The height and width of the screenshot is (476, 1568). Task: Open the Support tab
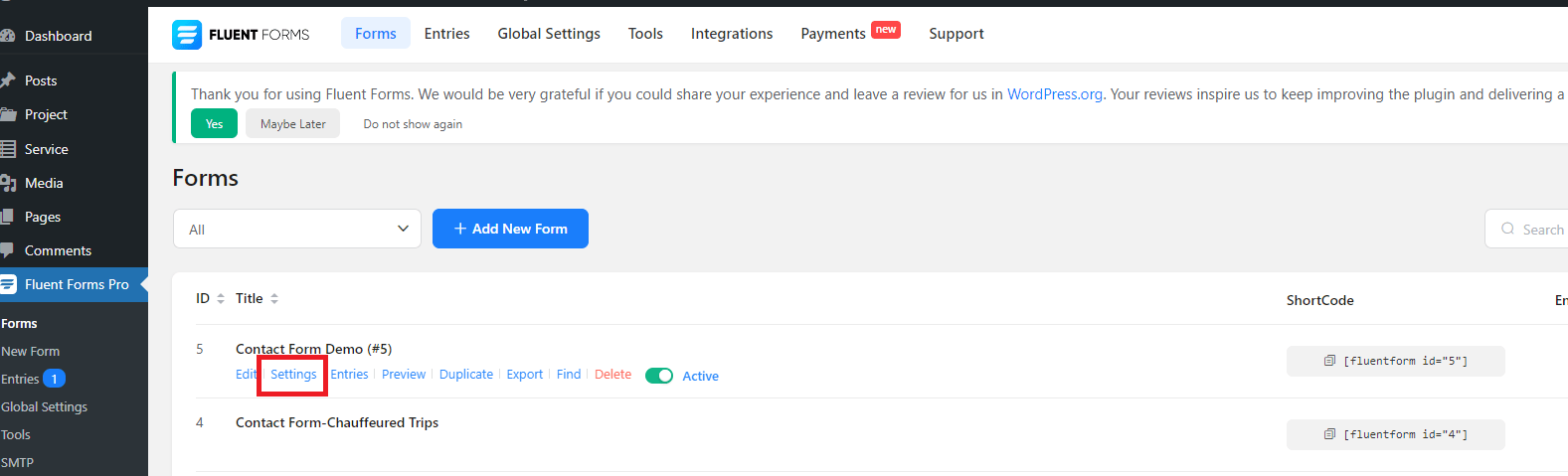957,33
